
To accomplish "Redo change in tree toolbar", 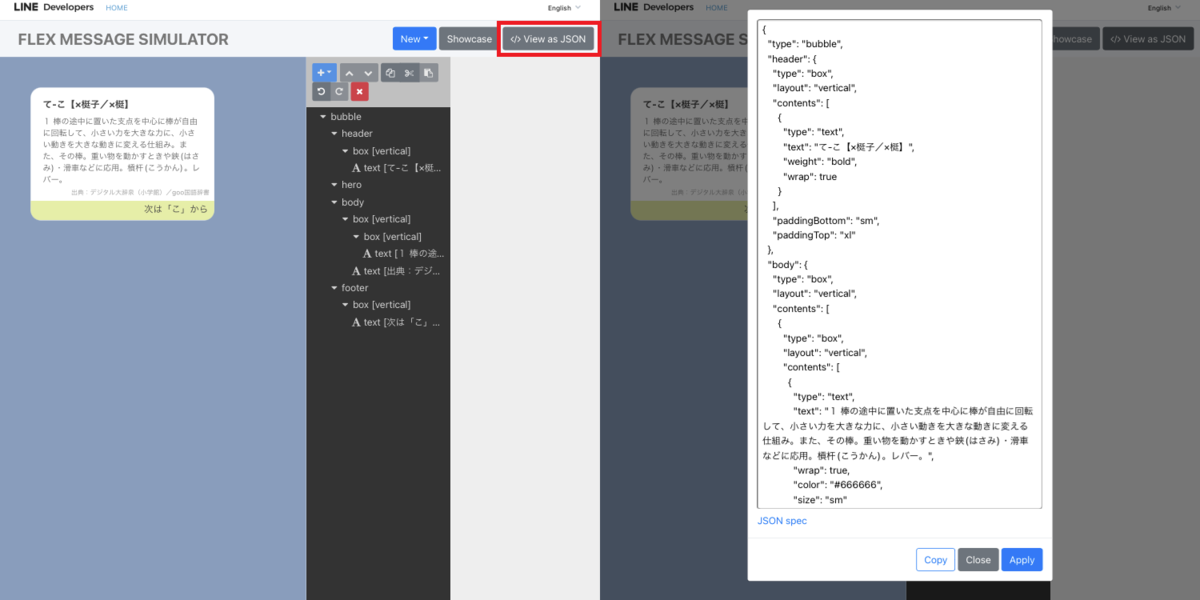I will (x=340, y=91).
